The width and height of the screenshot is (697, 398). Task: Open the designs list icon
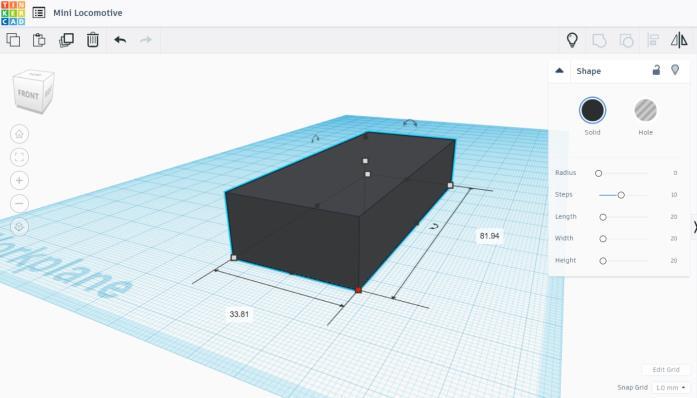tap(39, 13)
